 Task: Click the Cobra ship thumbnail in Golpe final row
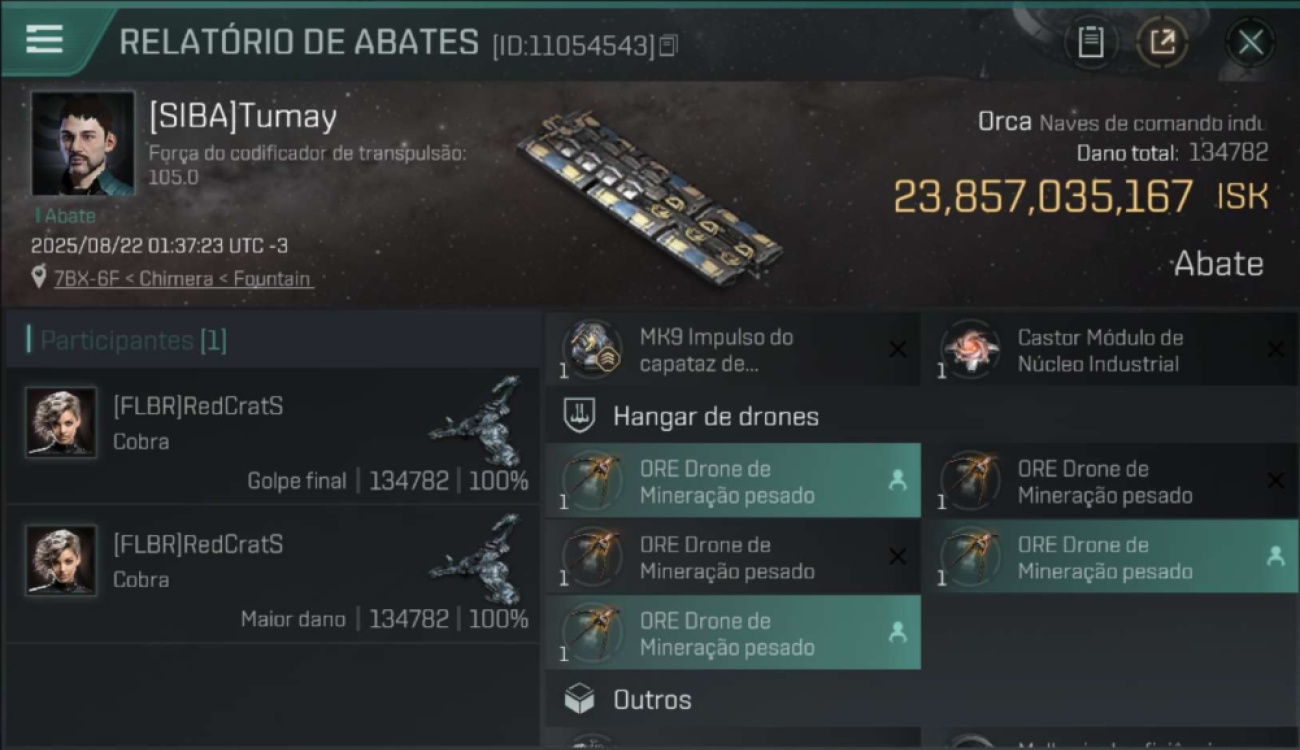point(478,422)
